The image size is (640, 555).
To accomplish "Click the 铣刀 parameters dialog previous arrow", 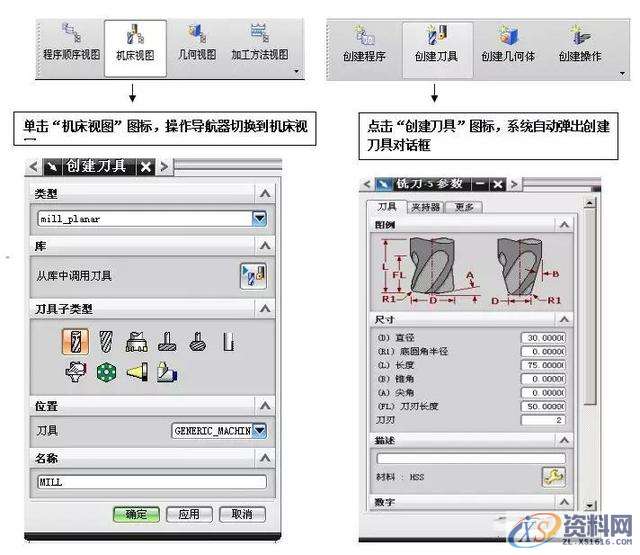I will [x=367, y=184].
